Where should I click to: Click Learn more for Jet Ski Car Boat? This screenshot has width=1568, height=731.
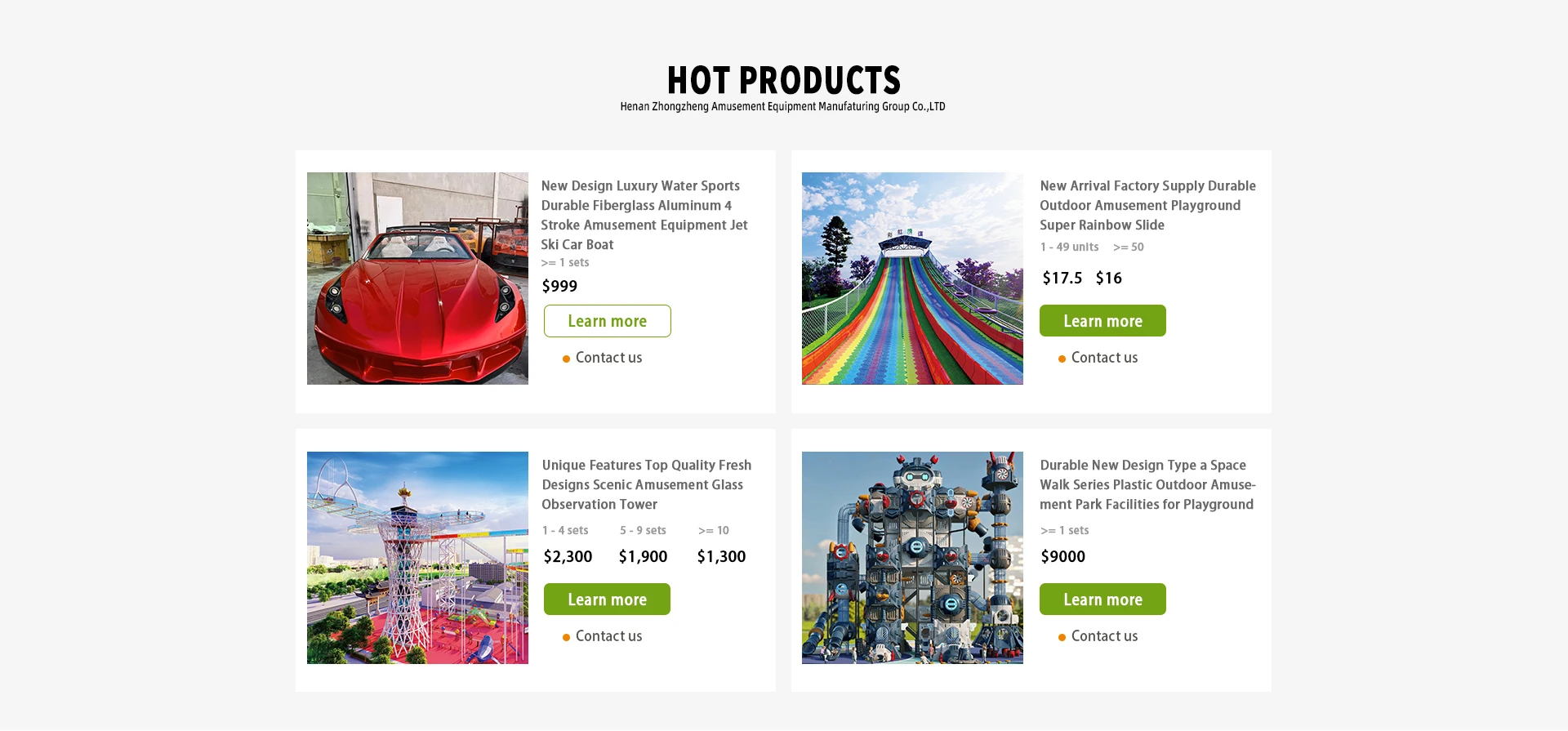coord(608,321)
